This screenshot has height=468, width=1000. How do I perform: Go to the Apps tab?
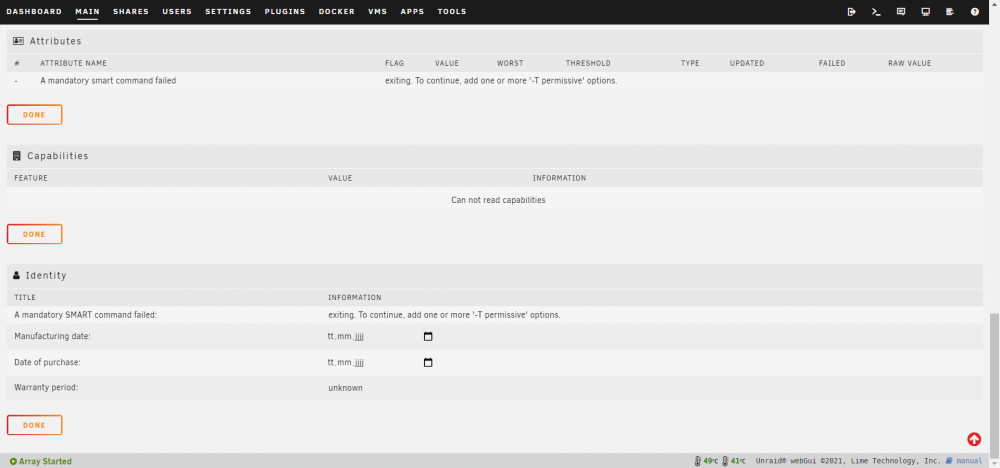coord(413,11)
